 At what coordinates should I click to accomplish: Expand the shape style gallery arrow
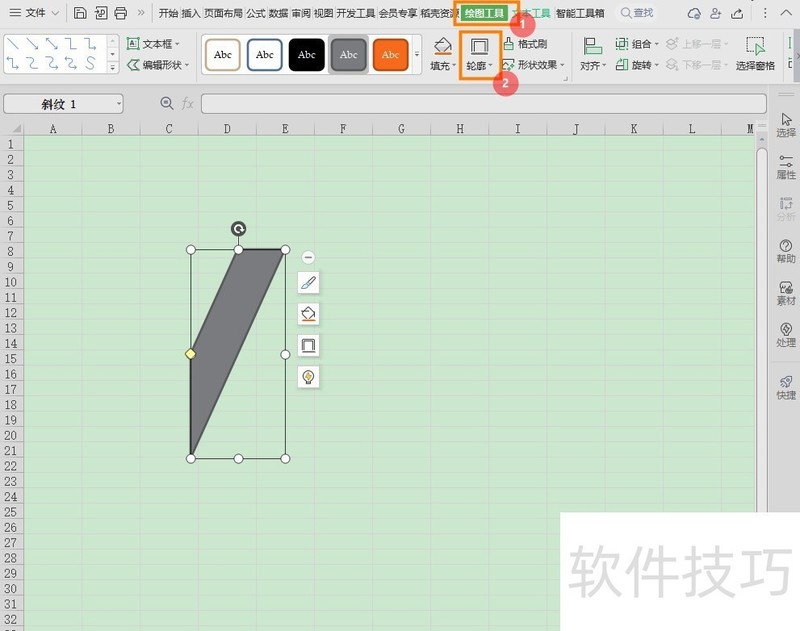(417, 54)
